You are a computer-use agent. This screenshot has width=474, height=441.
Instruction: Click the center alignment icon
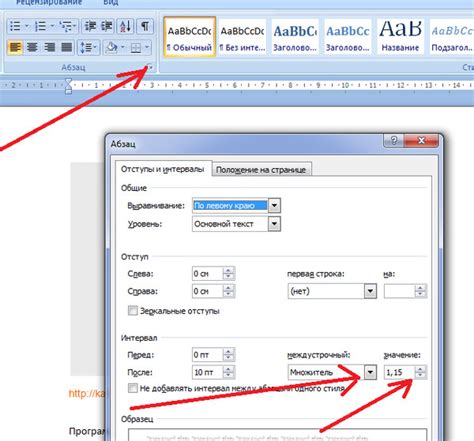pyautogui.click(x=32, y=47)
